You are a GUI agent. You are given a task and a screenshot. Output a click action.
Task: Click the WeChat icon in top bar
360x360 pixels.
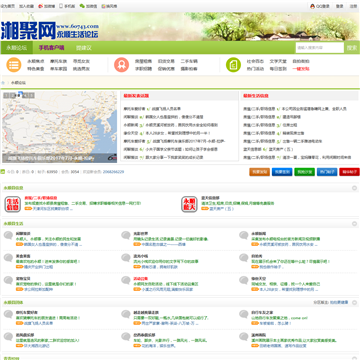(82, 6)
